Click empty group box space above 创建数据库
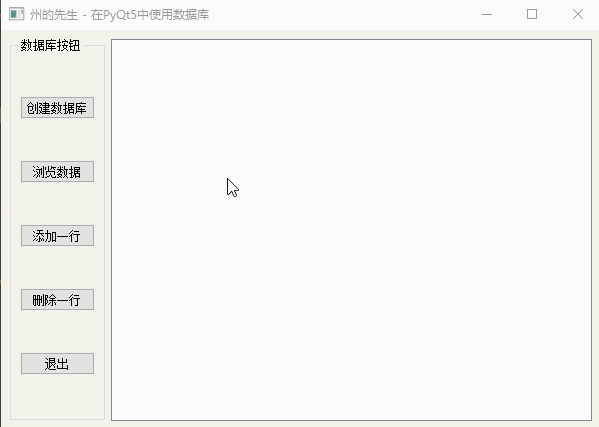This screenshot has height=427, width=599. tap(57, 74)
